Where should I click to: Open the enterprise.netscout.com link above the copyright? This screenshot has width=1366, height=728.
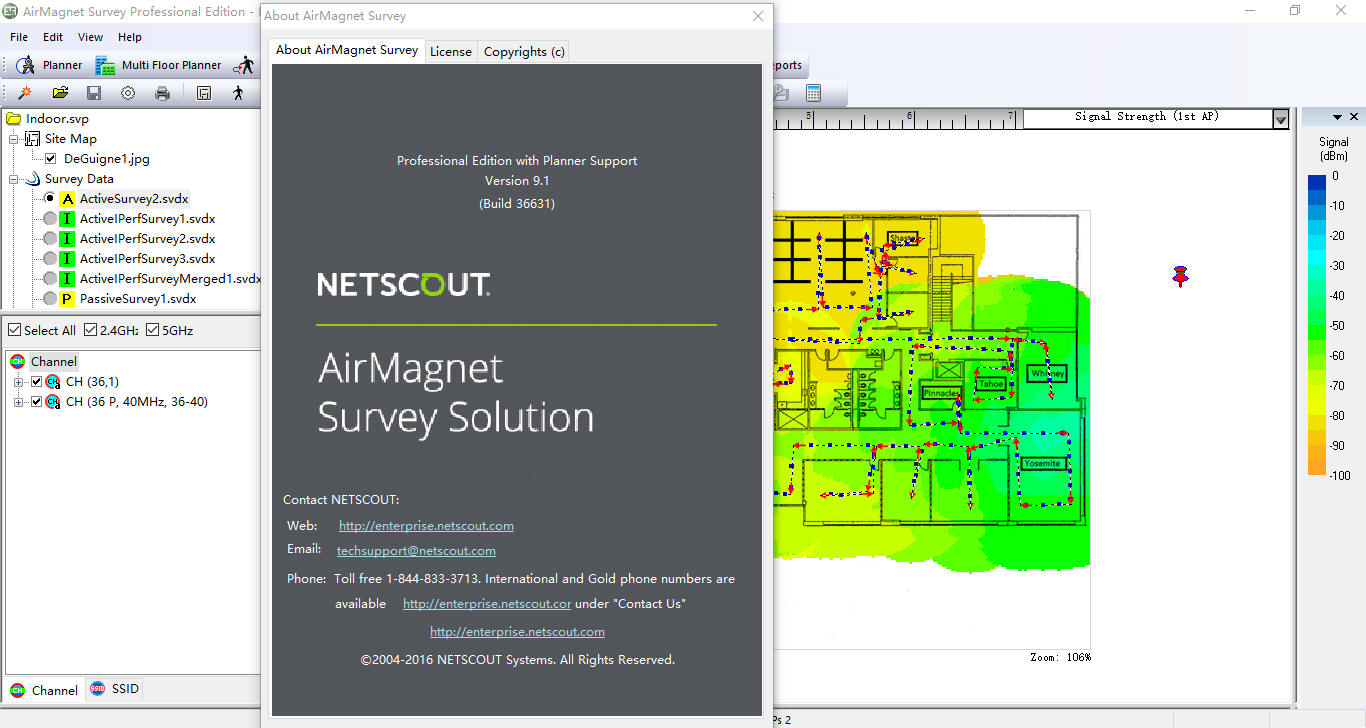517,632
